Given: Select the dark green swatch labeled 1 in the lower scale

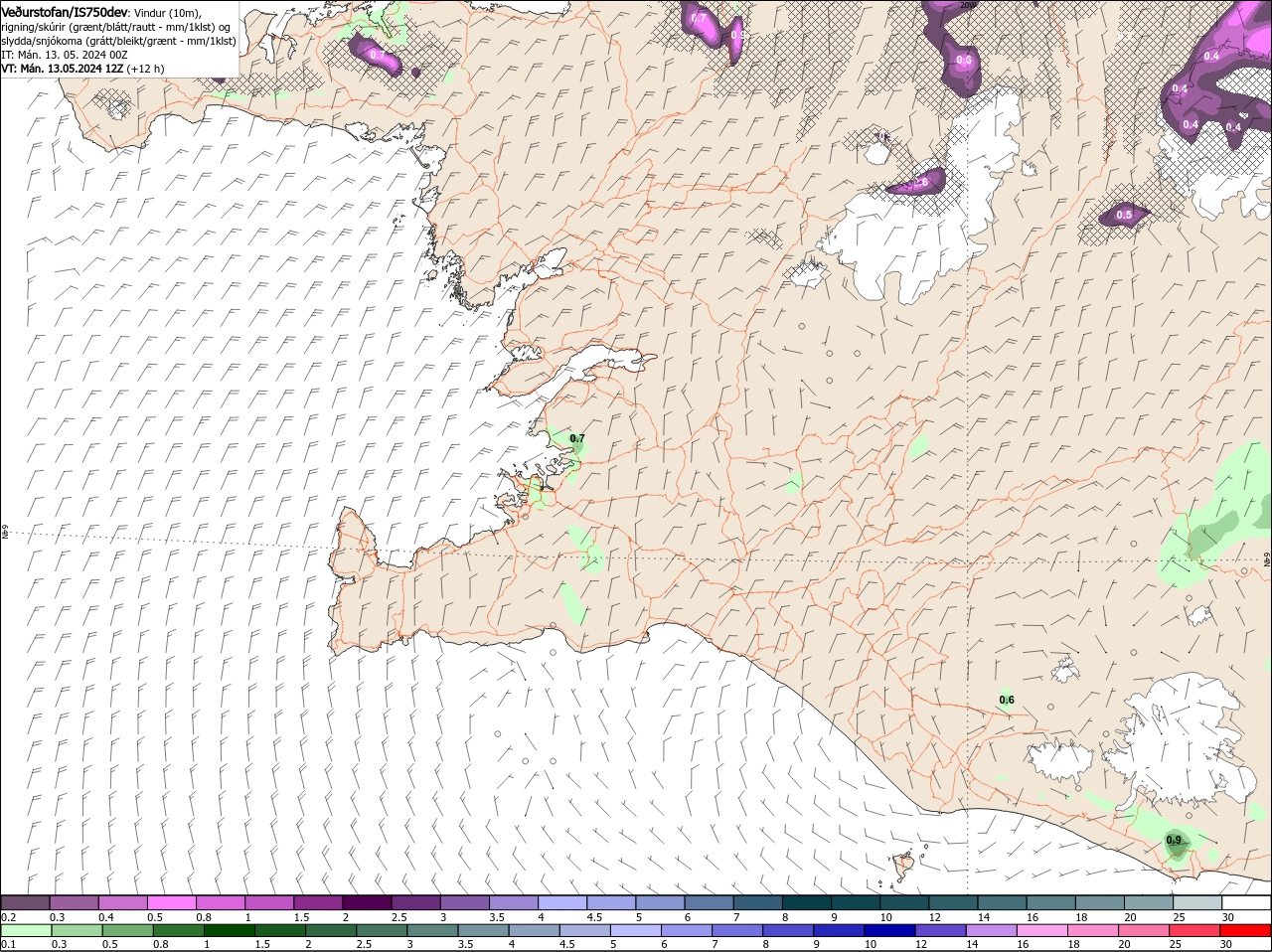Looking at the screenshot, I should [x=230, y=930].
